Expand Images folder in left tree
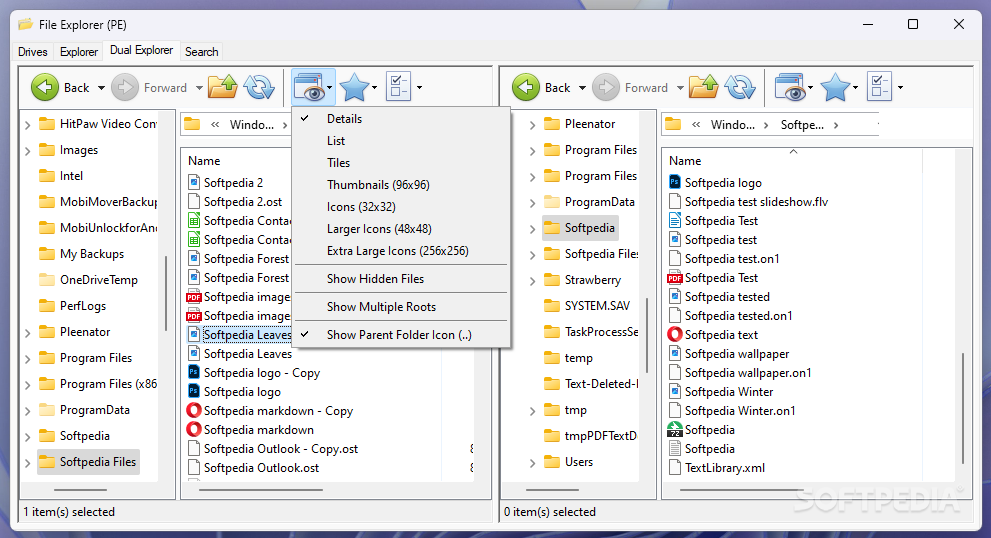Viewport: 991px width, 538px height. [27, 151]
